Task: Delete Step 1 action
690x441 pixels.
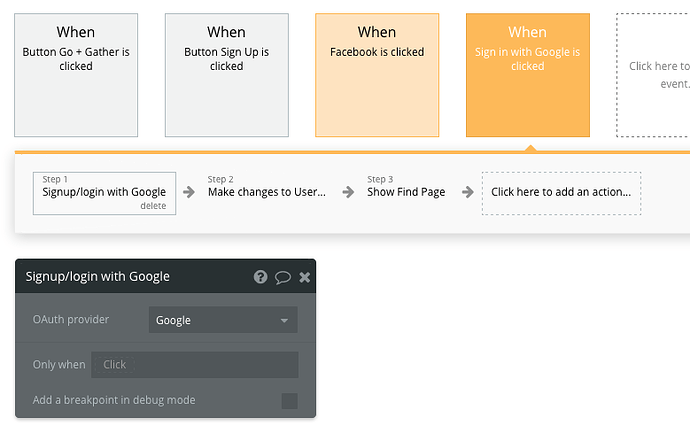Action: tap(153, 206)
